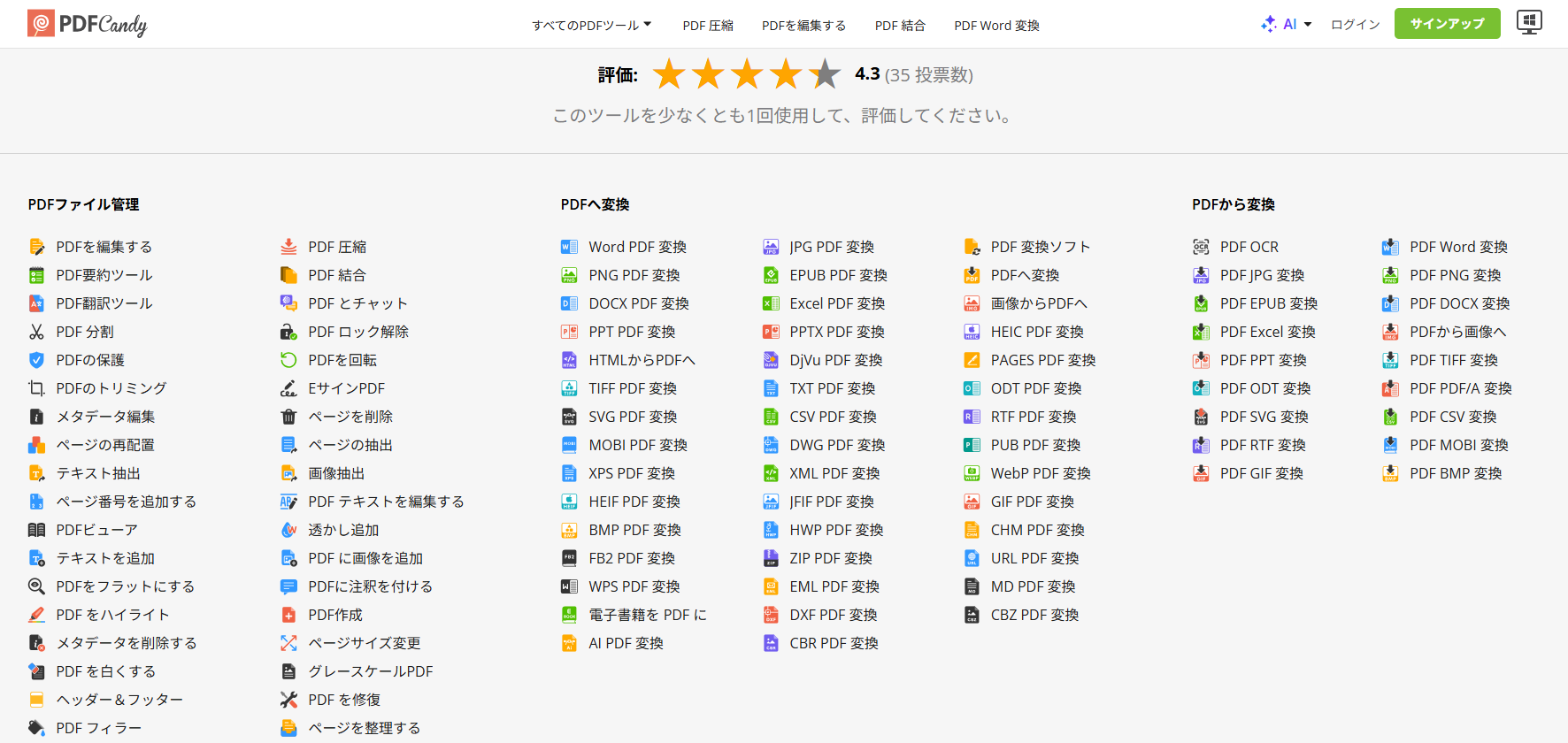Viewport: 1568px width, 743px height.
Task: Click the PPTX icon next to PPTX PDF 変換
Action: 771,332
